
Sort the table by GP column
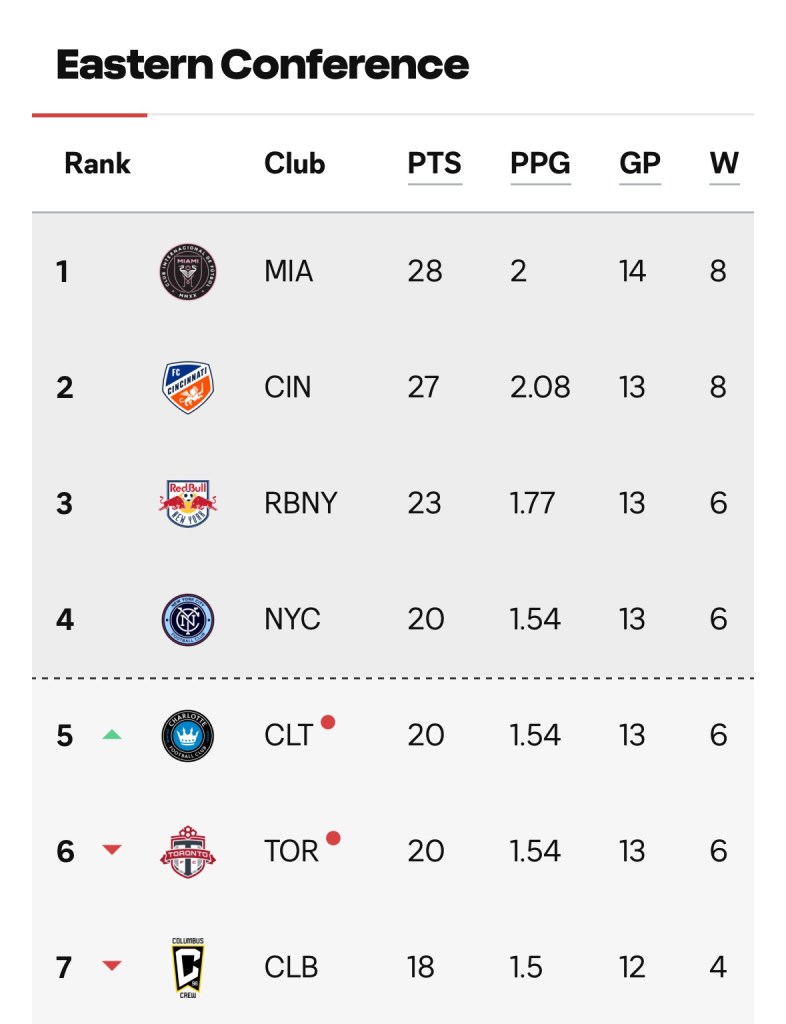tap(640, 163)
